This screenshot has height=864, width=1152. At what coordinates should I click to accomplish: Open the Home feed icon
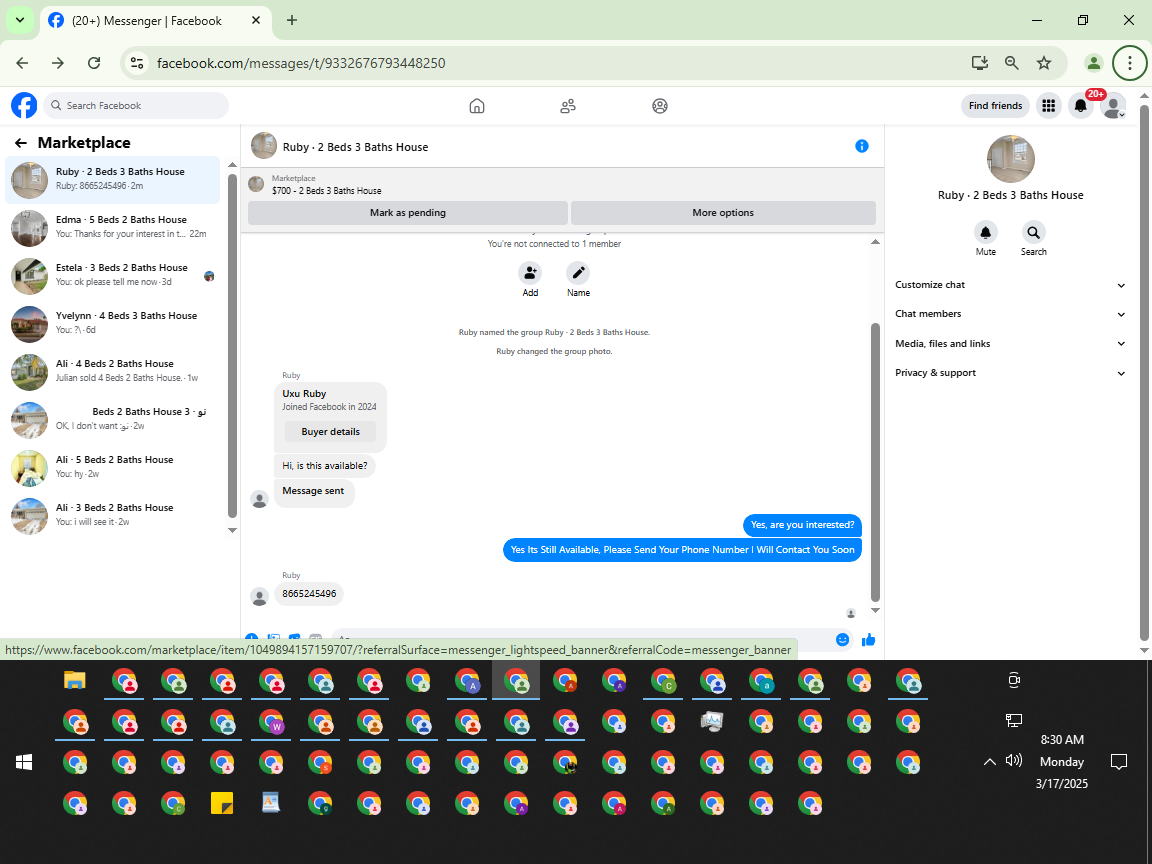(x=477, y=106)
